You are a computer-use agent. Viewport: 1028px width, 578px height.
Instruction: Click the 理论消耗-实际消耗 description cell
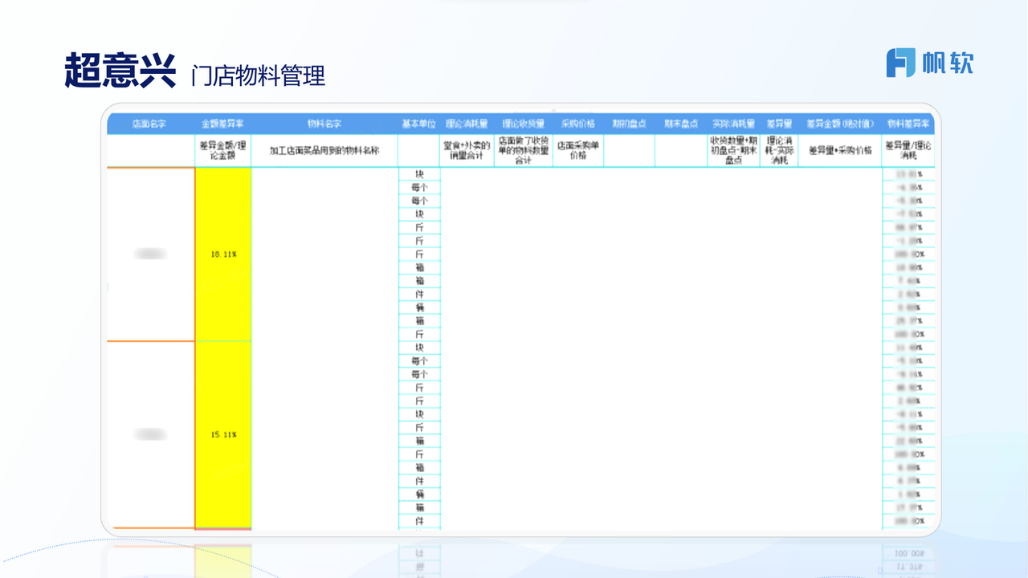click(779, 151)
